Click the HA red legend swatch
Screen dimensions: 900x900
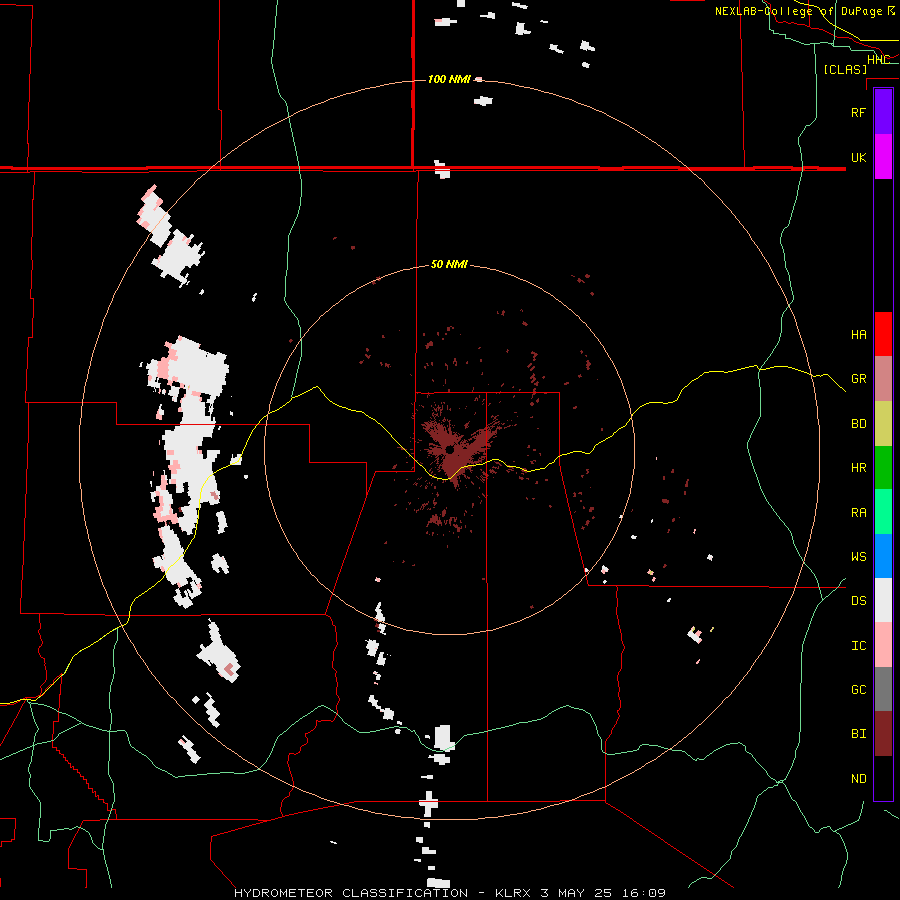883,334
